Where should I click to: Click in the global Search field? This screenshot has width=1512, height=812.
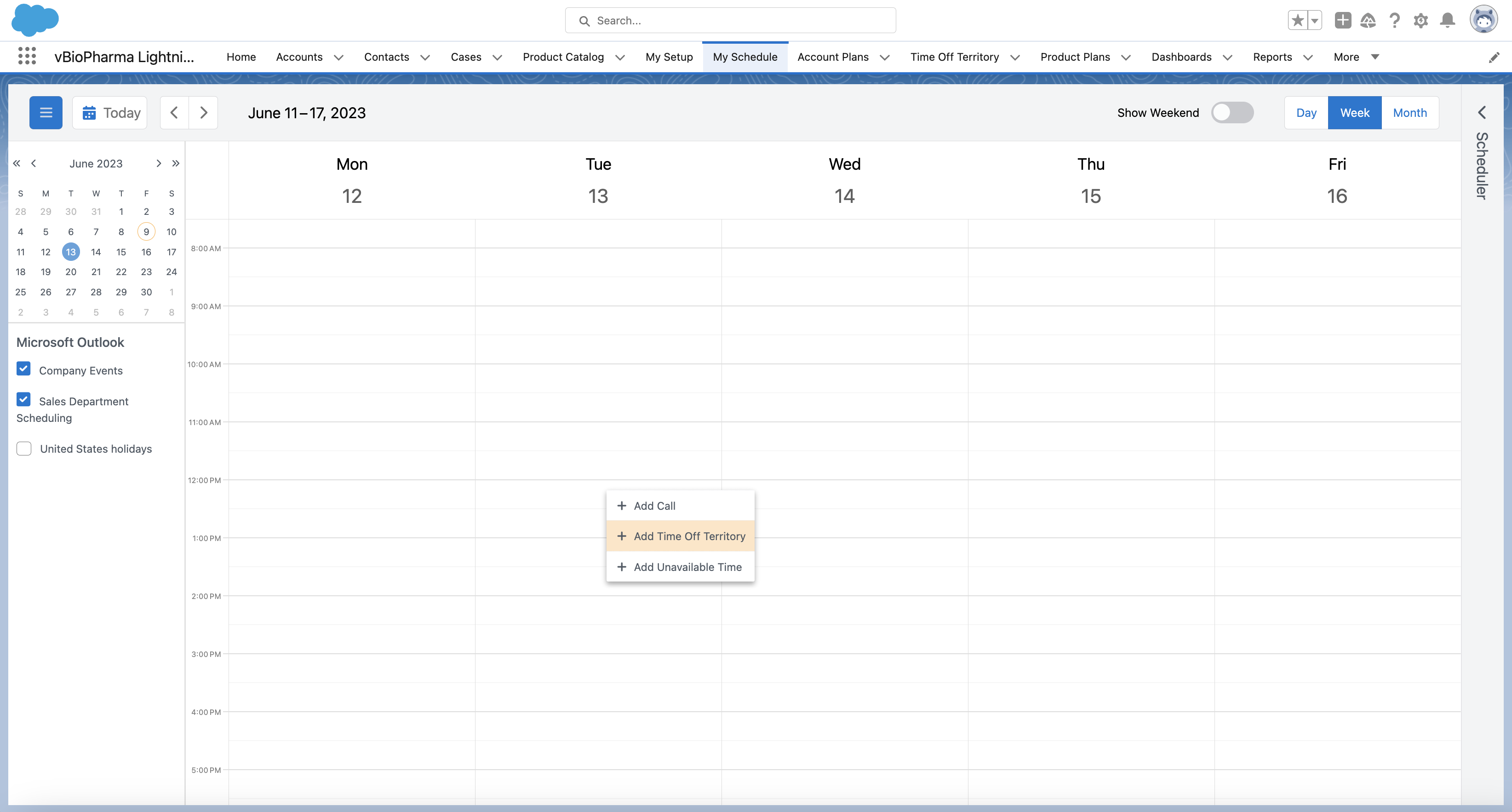(x=730, y=21)
